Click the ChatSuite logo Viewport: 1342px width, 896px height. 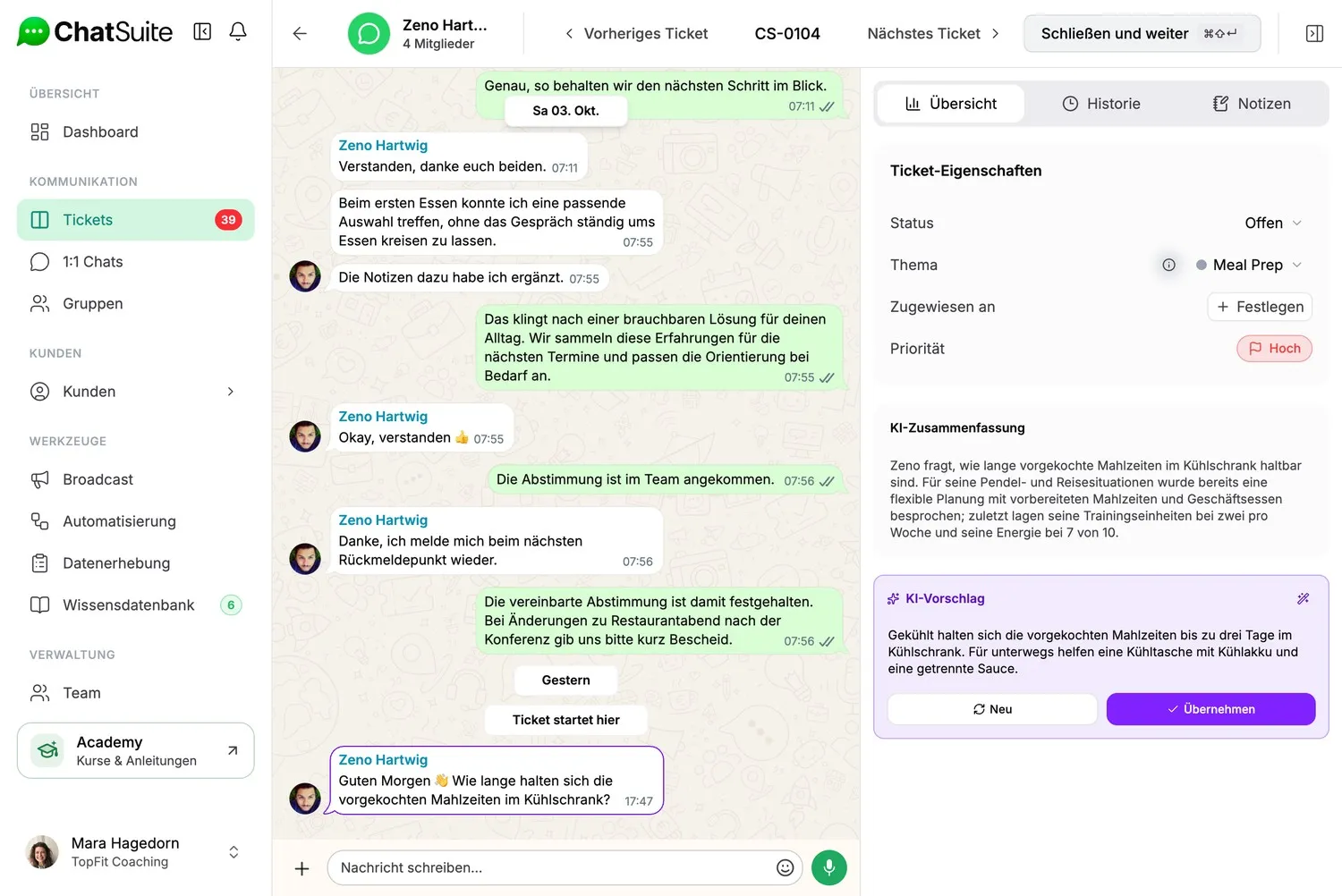[x=95, y=32]
